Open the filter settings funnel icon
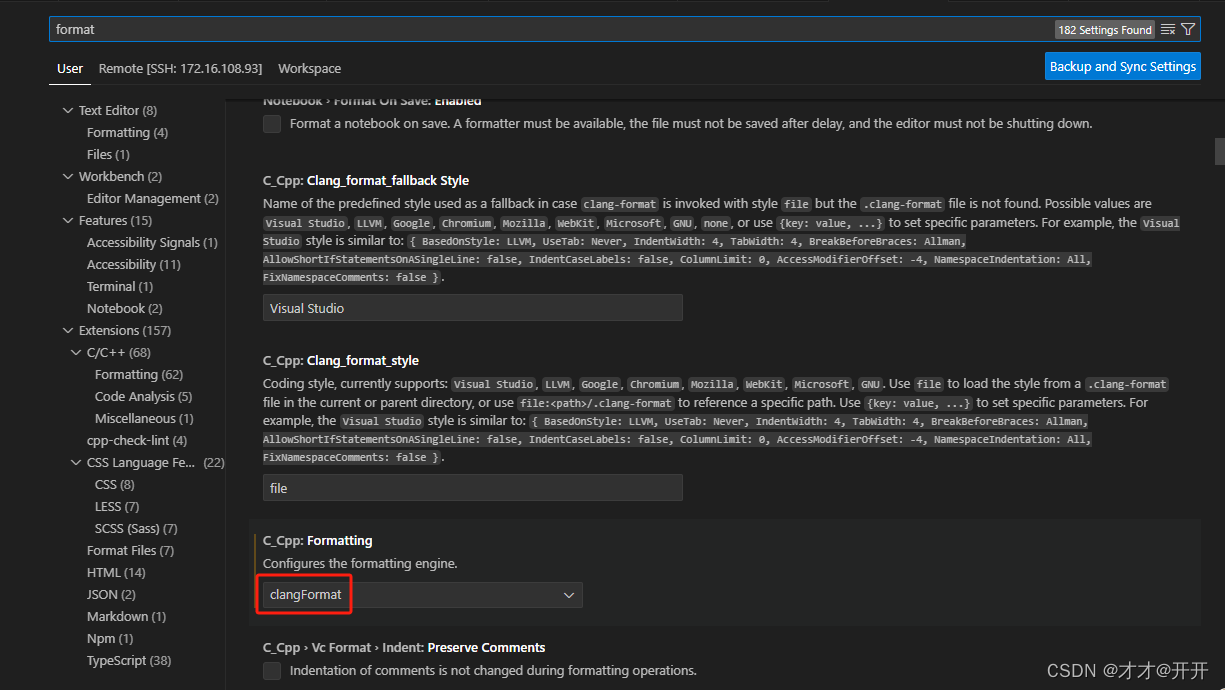The image size is (1225, 690). pyautogui.click(x=1188, y=29)
